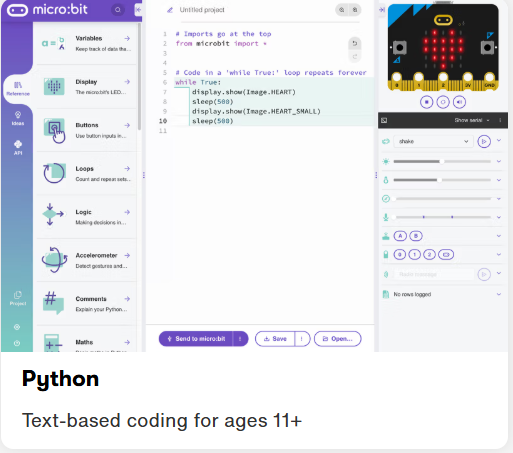Edit project name pencil icon
This screenshot has width=513, height=453.
coord(170,10)
